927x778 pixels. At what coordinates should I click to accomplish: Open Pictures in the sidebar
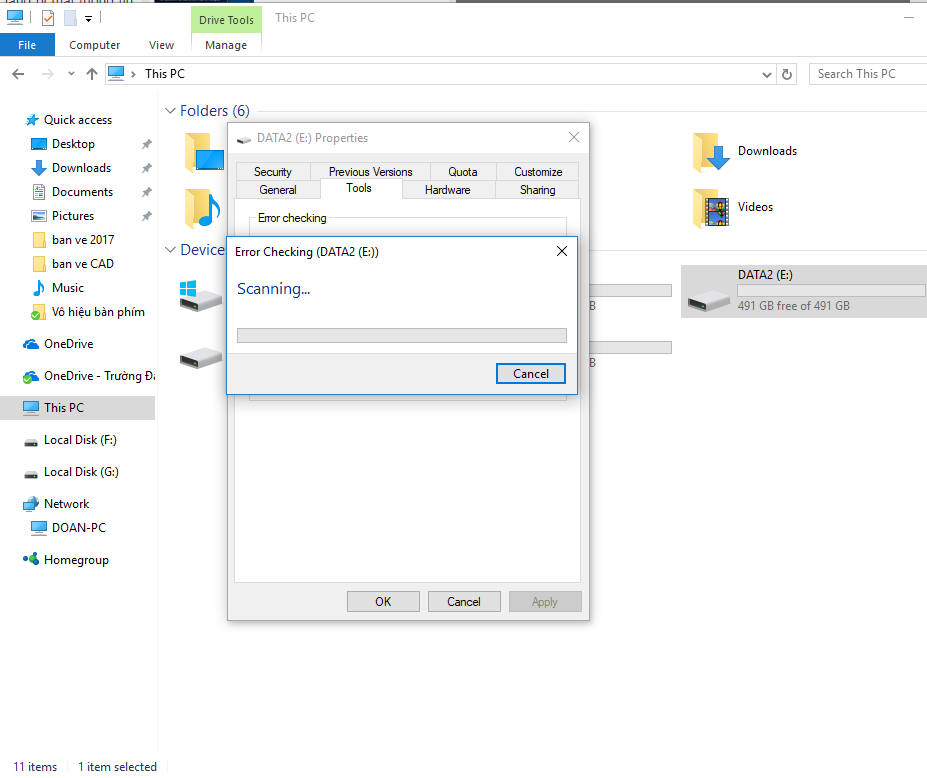pos(73,216)
